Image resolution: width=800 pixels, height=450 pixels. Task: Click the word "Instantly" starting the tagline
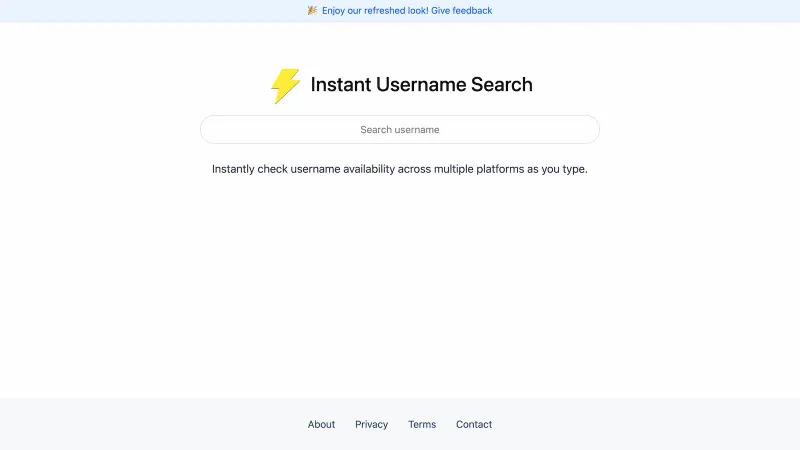pos(233,169)
